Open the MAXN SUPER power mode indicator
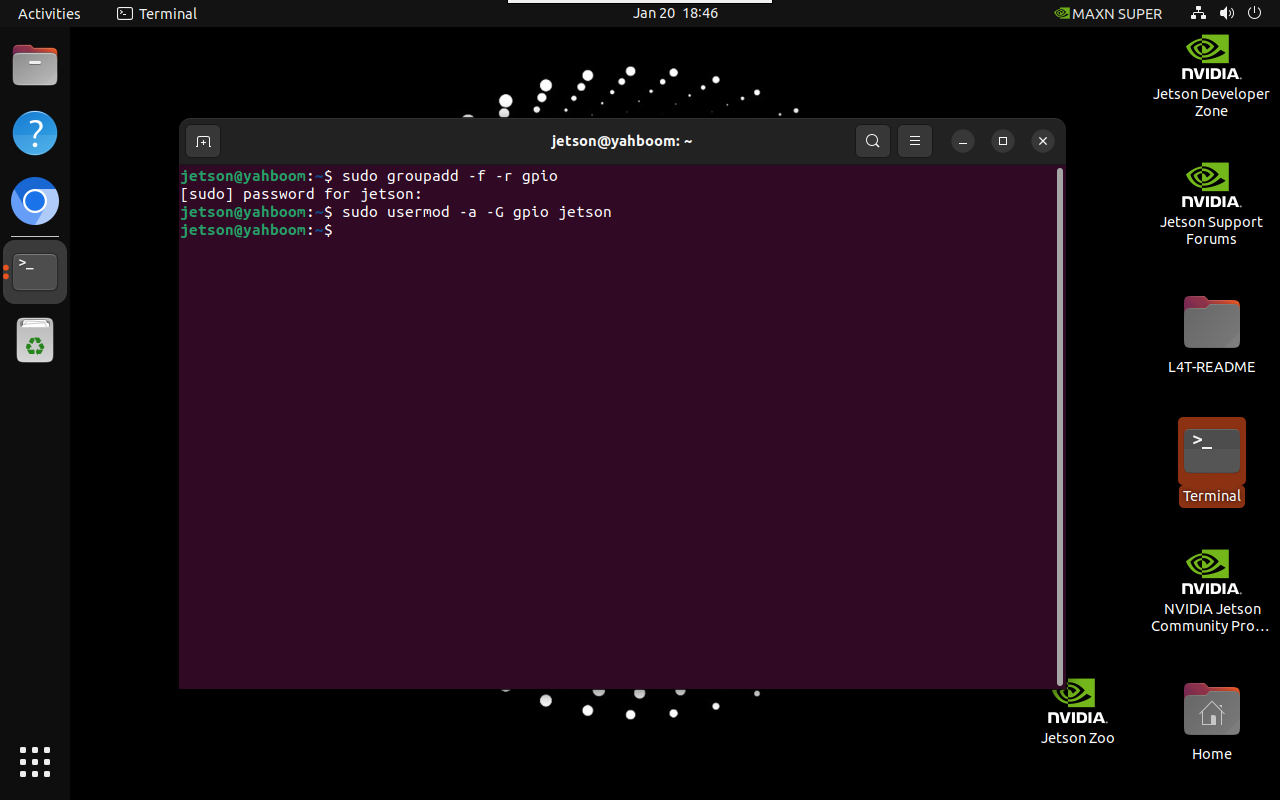Screen dimensions: 1280x800 [x=1109, y=14]
